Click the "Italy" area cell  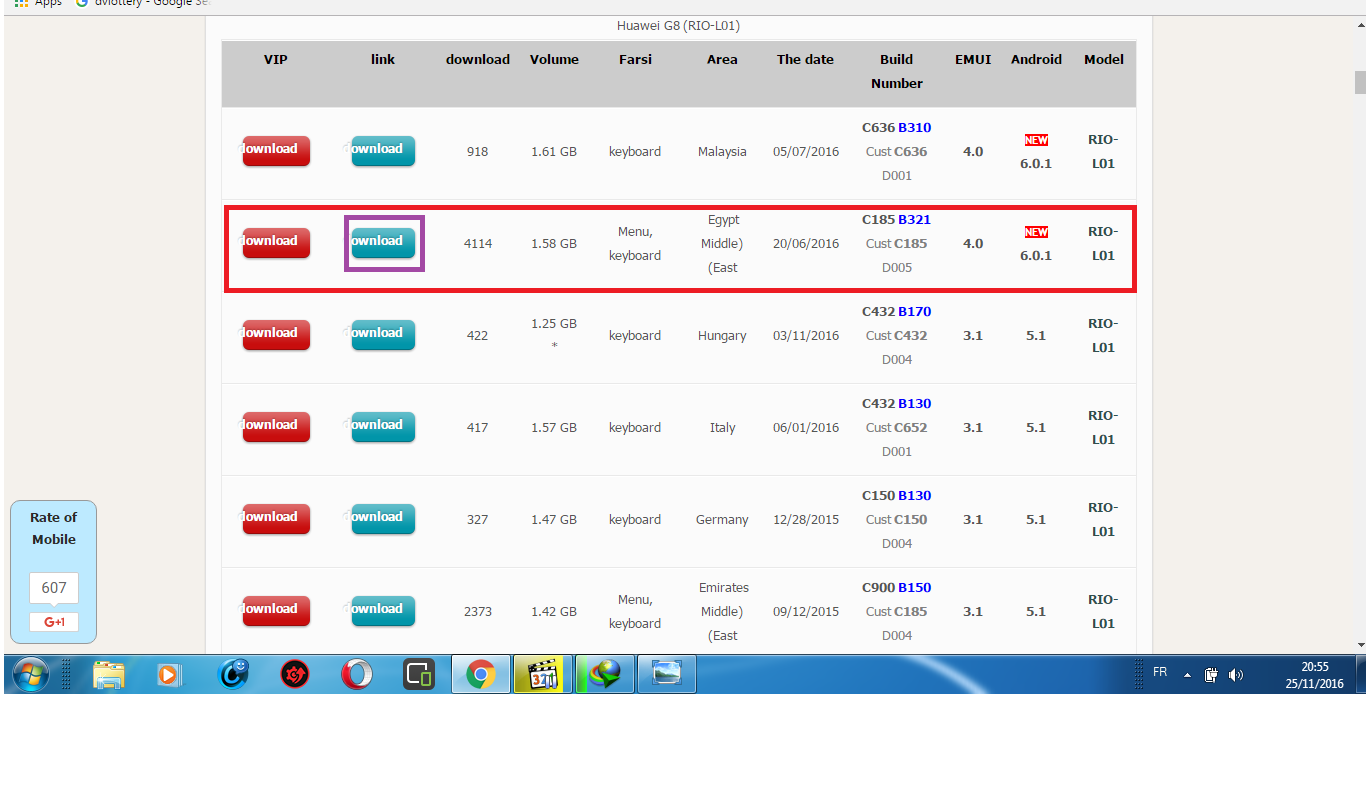(x=722, y=427)
